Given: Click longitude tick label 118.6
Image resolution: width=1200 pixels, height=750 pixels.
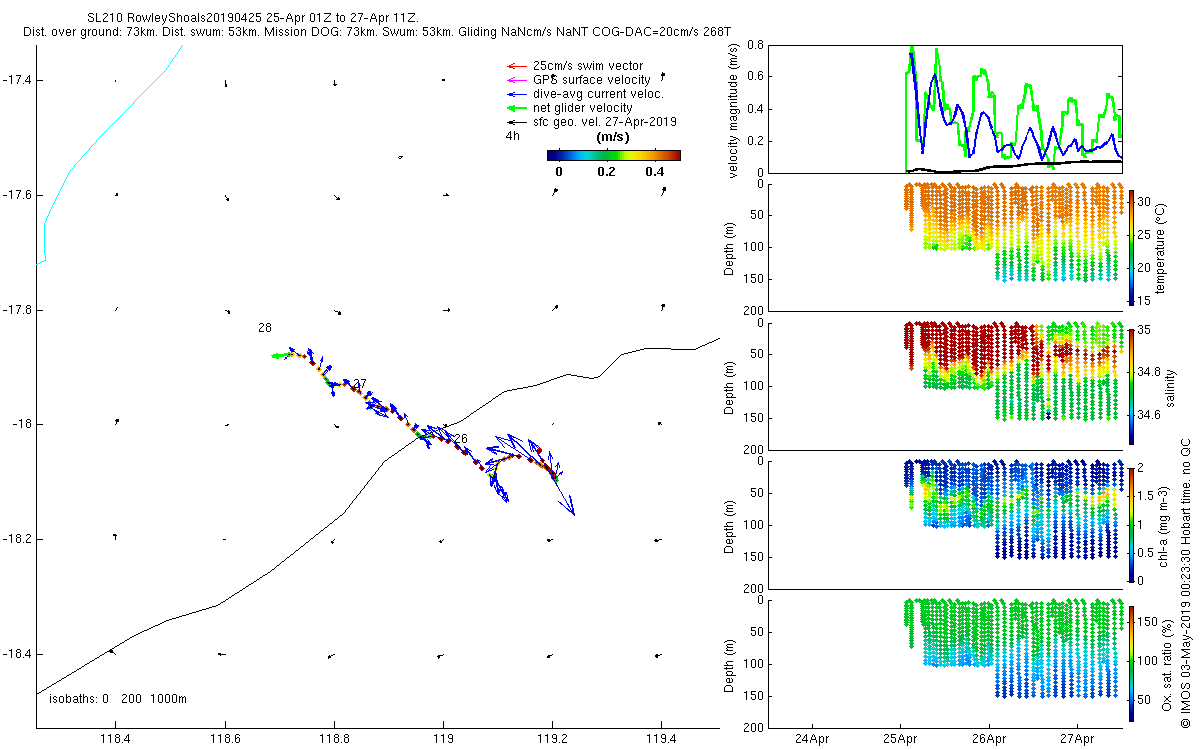Looking at the screenshot, I should [x=225, y=740].
